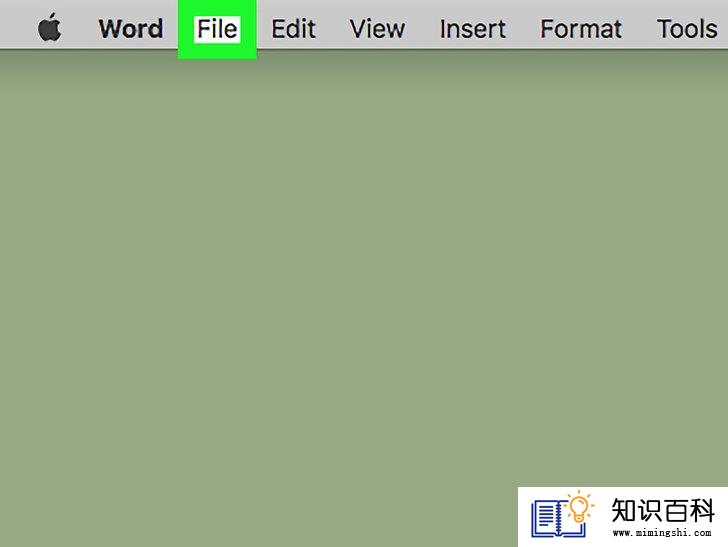The height and width of the screenshot is (547, 728).
Task: Click the 知识百科 watermark text
Action: (x=663, y=510)
